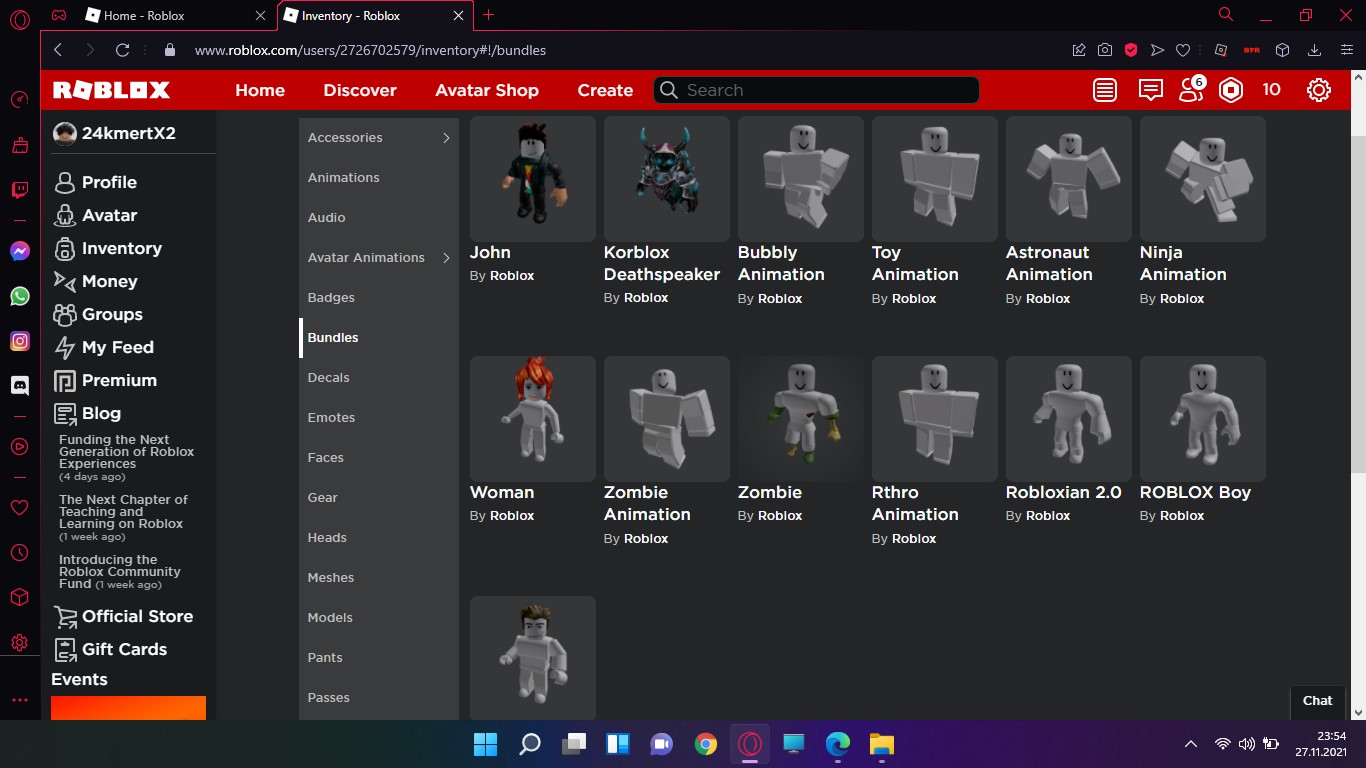Click the browser address bar URL

click(370, 50)
